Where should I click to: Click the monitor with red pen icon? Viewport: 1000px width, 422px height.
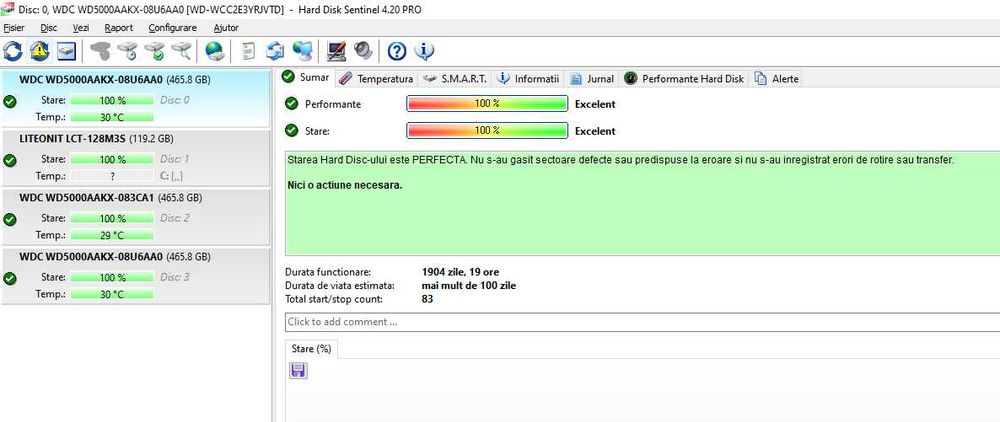[336, 51]
